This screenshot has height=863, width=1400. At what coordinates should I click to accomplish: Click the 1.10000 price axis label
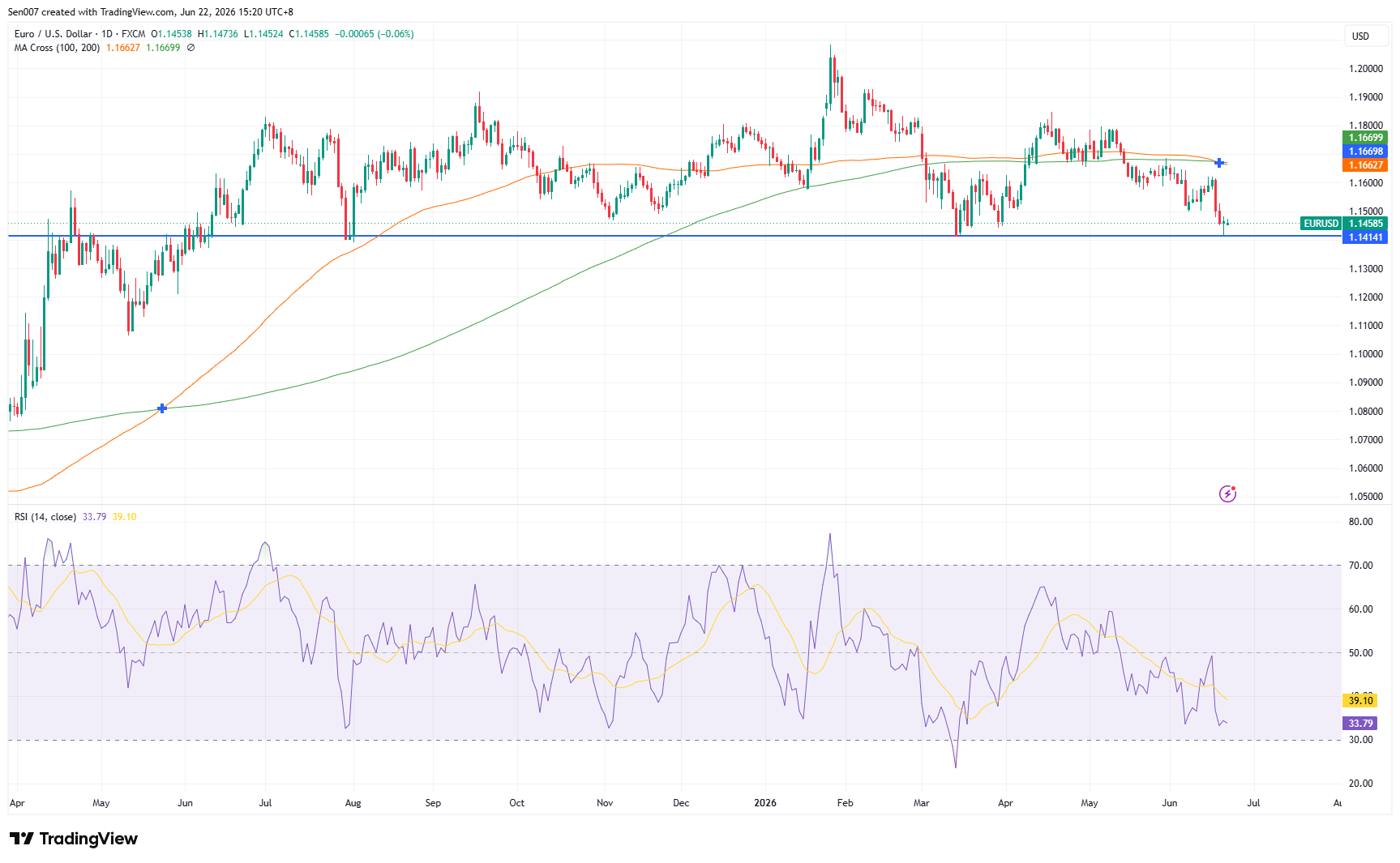tap(1366, 354)
